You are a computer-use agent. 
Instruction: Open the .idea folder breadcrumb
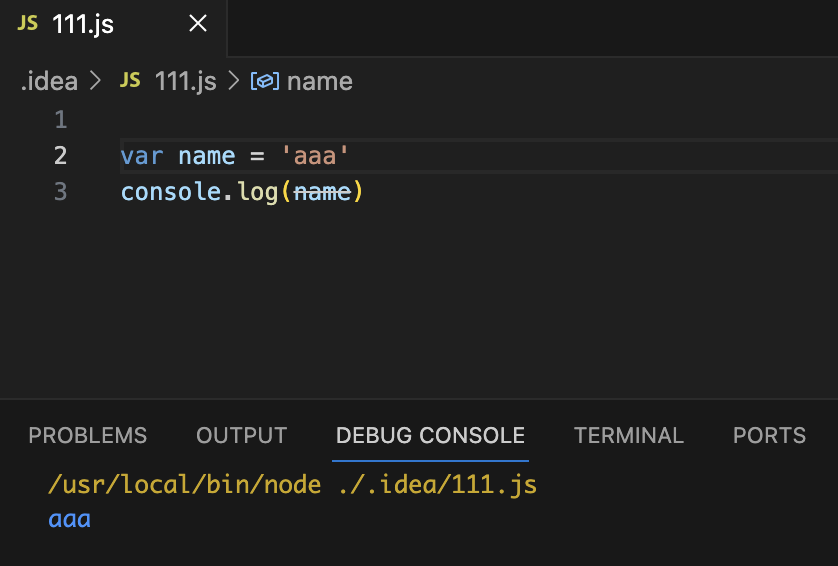[x=49, y=81]
